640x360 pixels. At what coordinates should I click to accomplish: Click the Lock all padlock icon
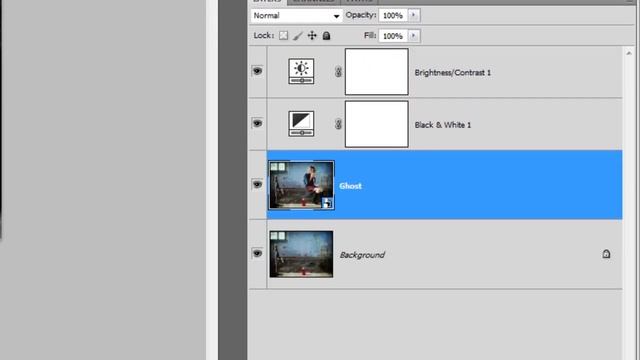pyautogui.click(x=326, y=36)
